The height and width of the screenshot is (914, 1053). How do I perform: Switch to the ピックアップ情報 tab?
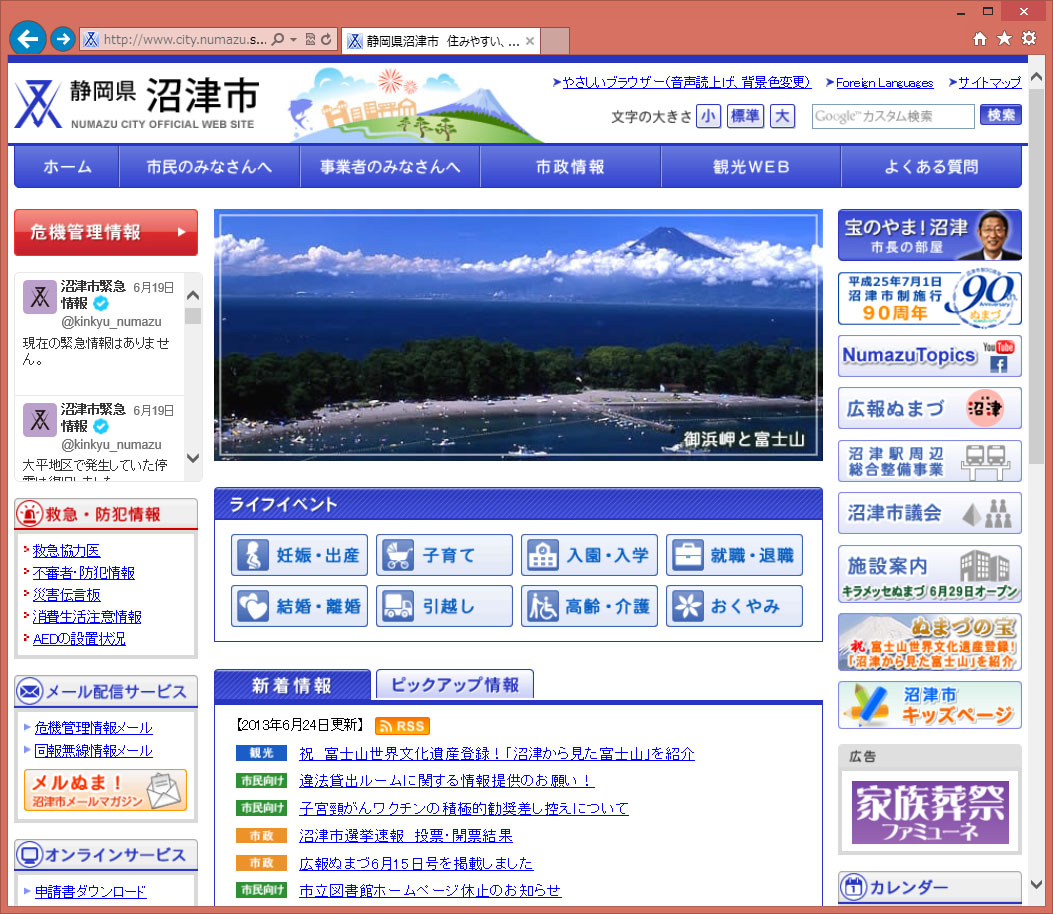click(455, 684)
